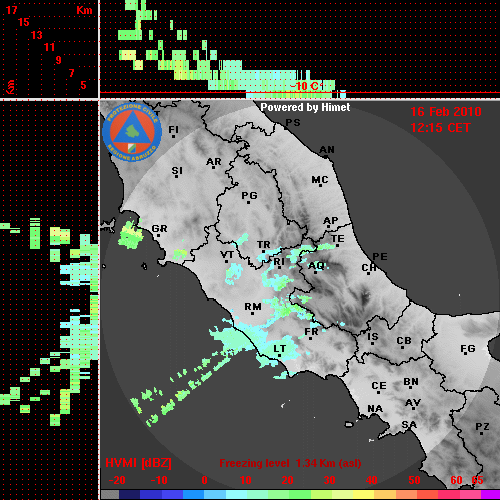Click the "65" dBZ scale value

[477, 480]
